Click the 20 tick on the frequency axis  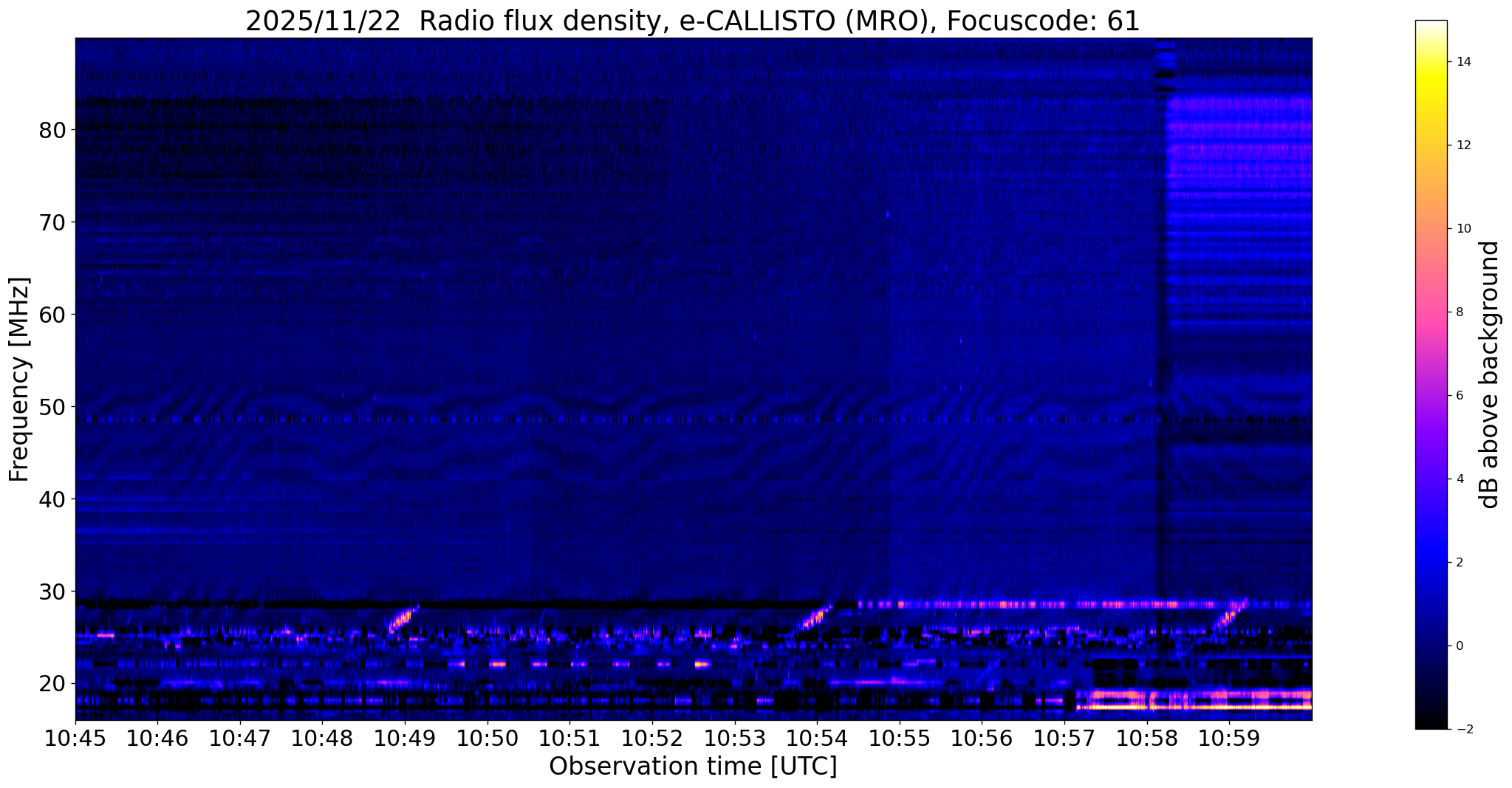click(x=53, y=684)
